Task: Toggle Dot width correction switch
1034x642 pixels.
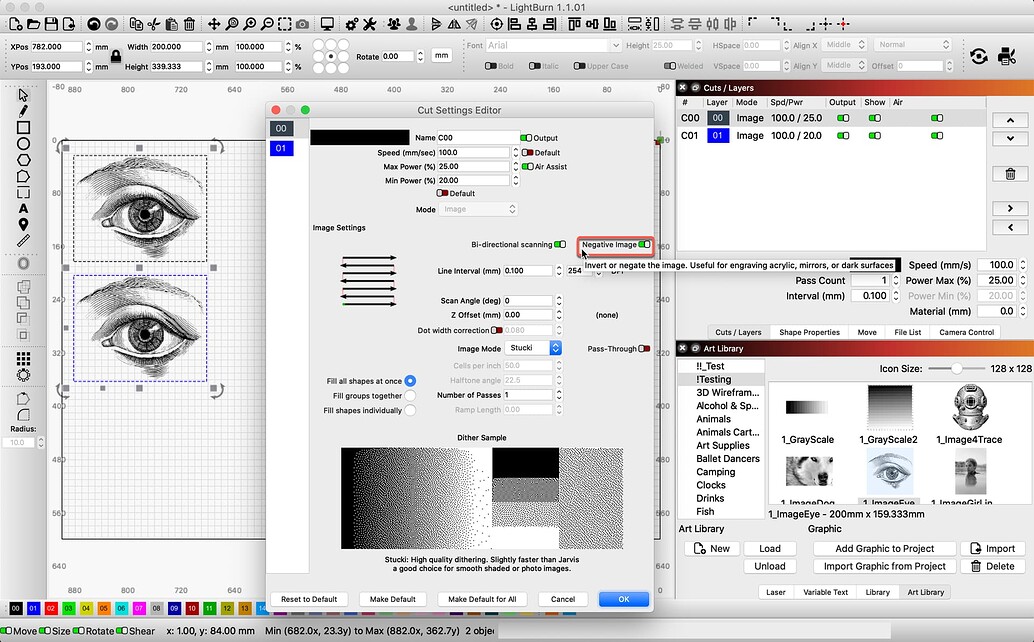Action: pos(497,330)
